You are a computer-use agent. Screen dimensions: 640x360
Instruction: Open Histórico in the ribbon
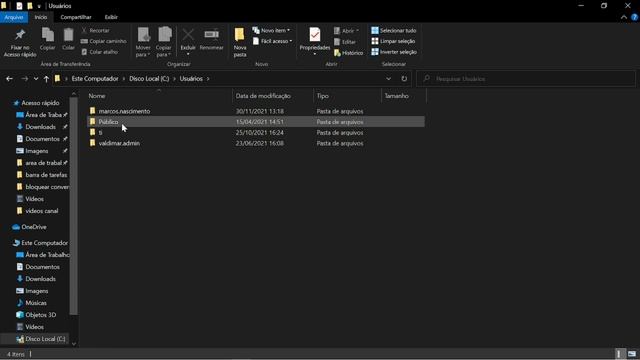click(348, 53)
